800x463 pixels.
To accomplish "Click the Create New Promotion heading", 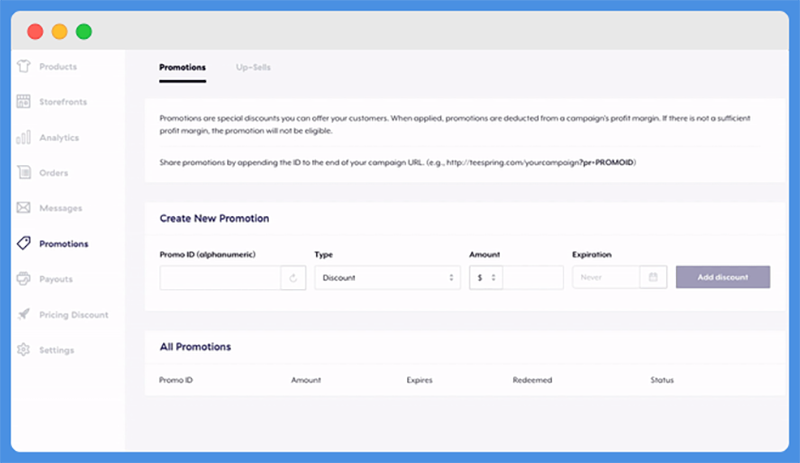I will click(214, 218).
